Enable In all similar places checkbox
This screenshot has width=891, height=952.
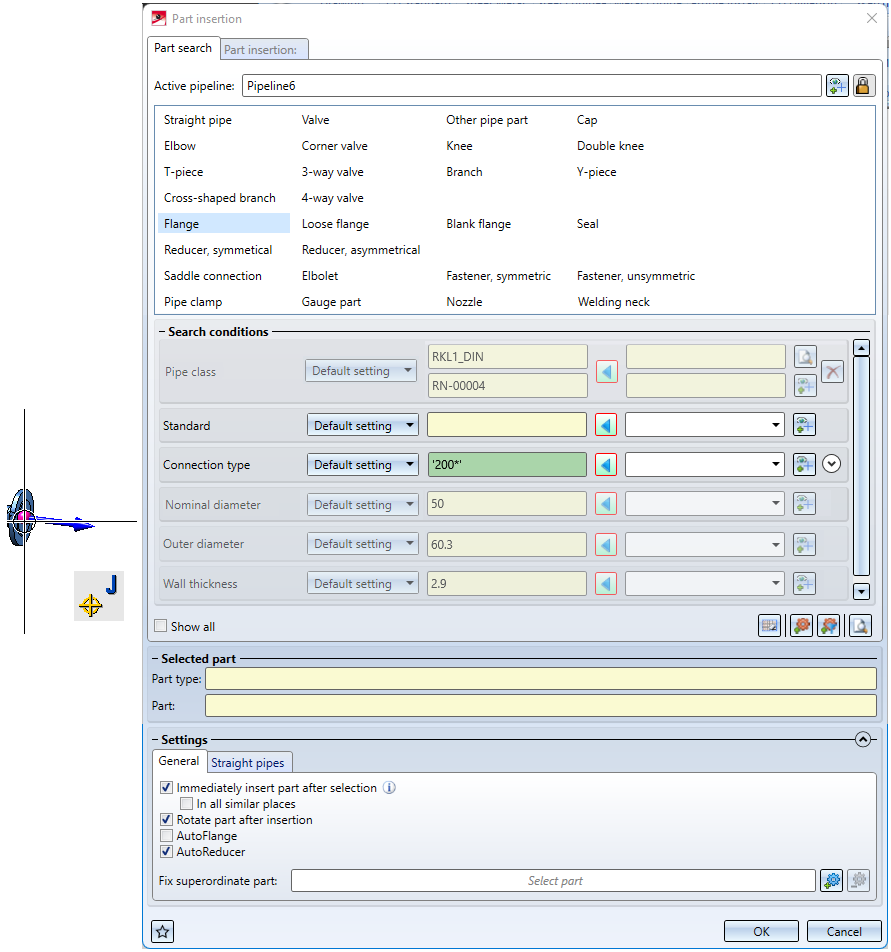(x=186, y=804)
